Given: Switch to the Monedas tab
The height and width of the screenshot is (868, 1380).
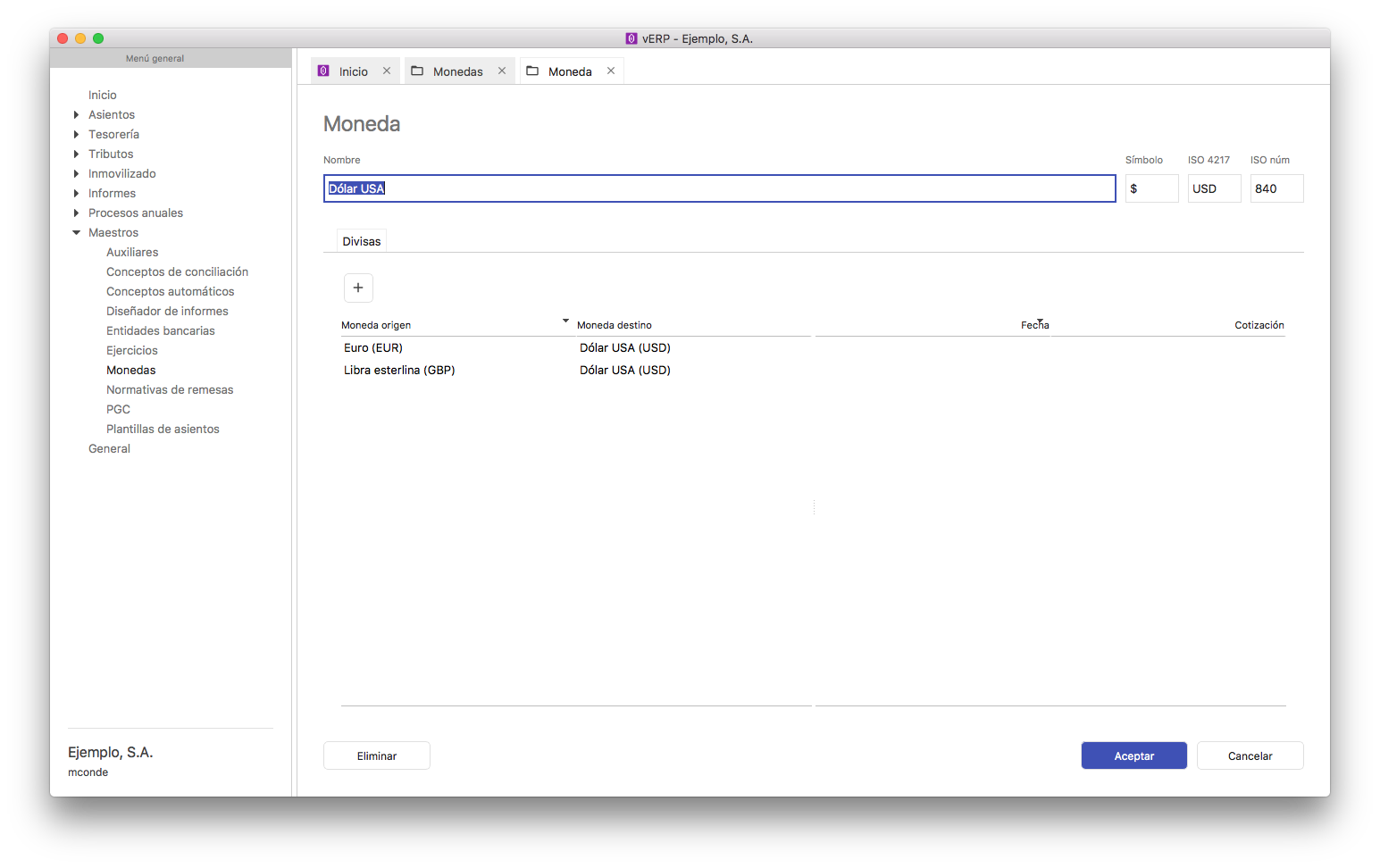Looking at the screenshot, I should tap(457, 71).
